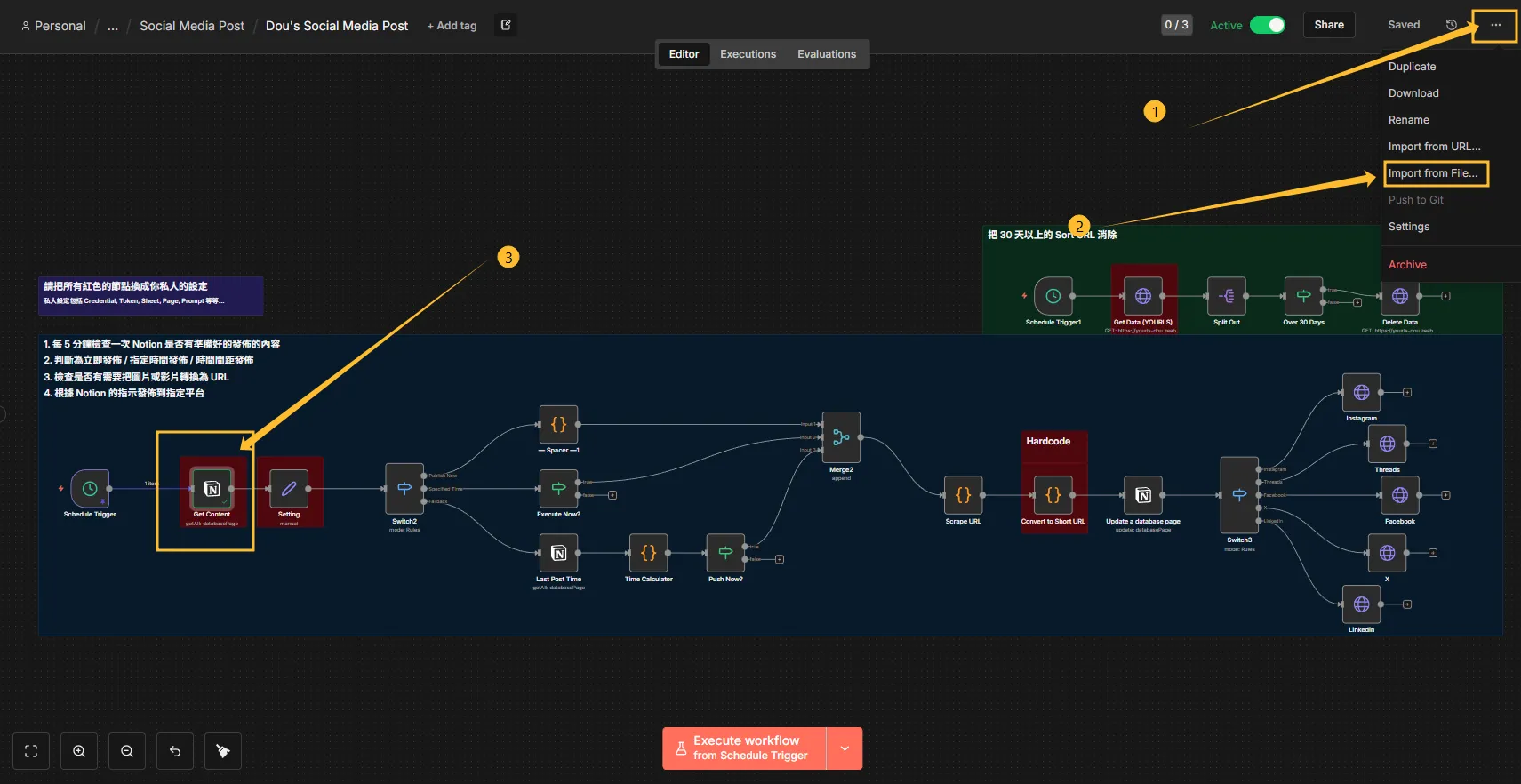
Task: Open the workflow history icon
Action: coord(1451,25)
